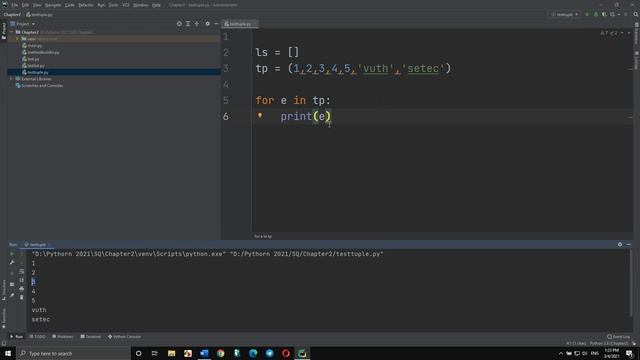Screen dimensions: 640x360
Task: Open the File menu
Action: pyautogui.click(x=15, y=5)
